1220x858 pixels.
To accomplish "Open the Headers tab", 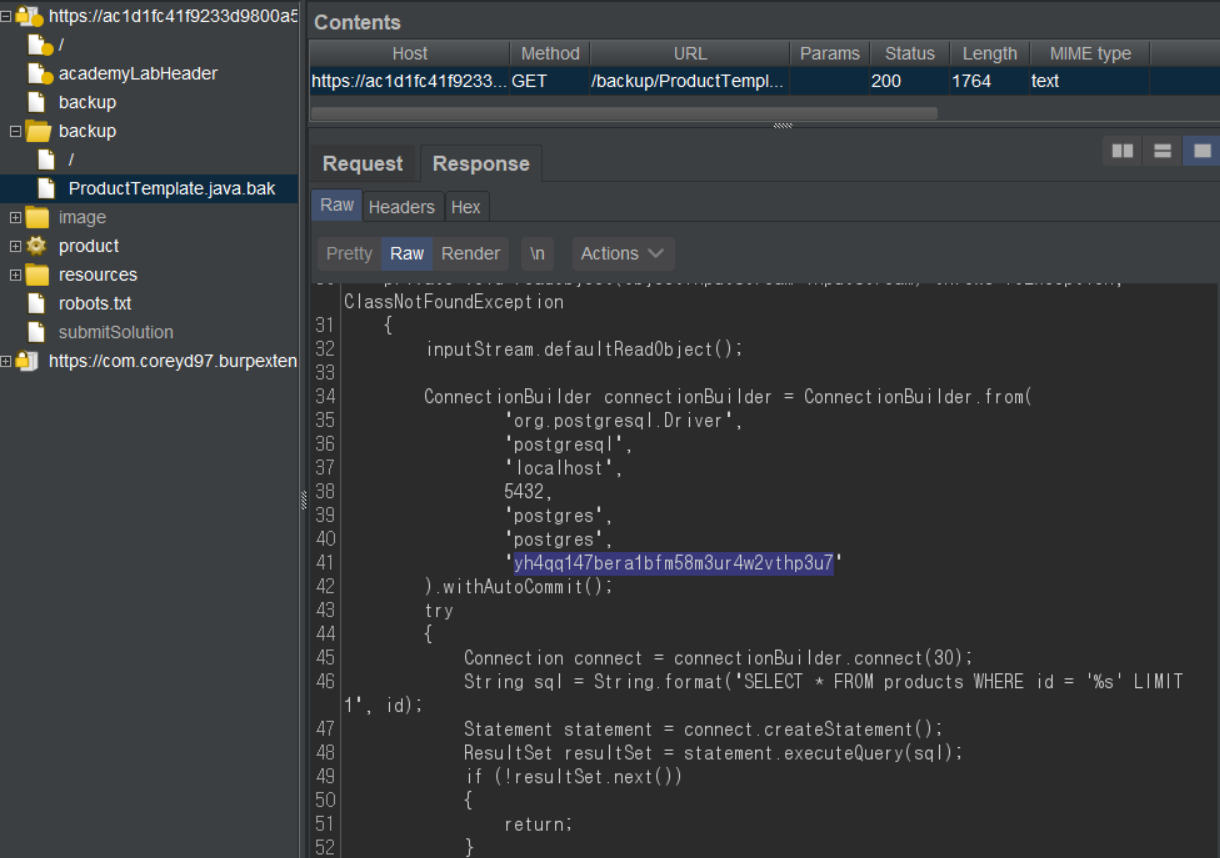I will pos(401,207).
